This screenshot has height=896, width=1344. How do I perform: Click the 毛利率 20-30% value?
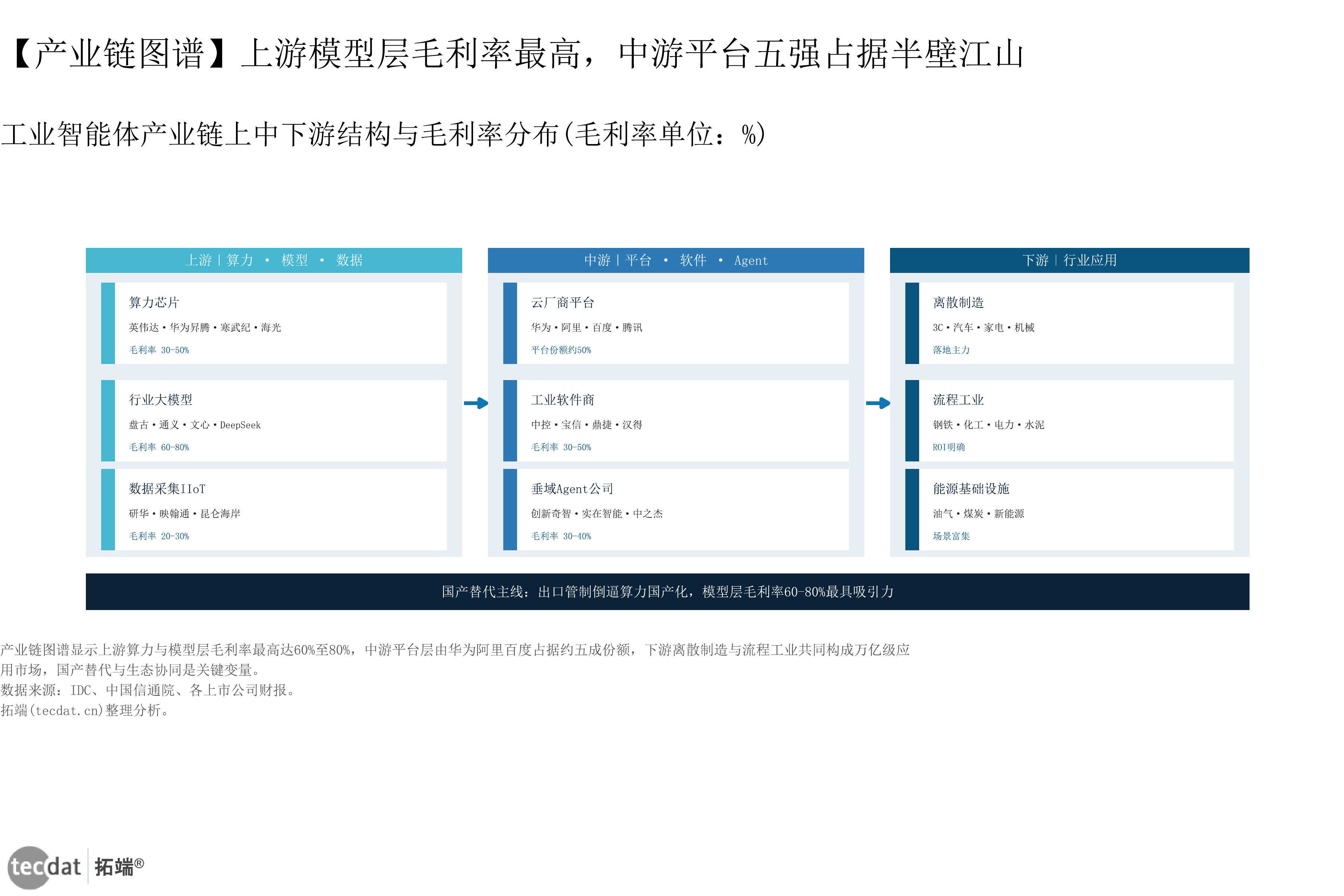pyautogui.click(x=159, y=536)
